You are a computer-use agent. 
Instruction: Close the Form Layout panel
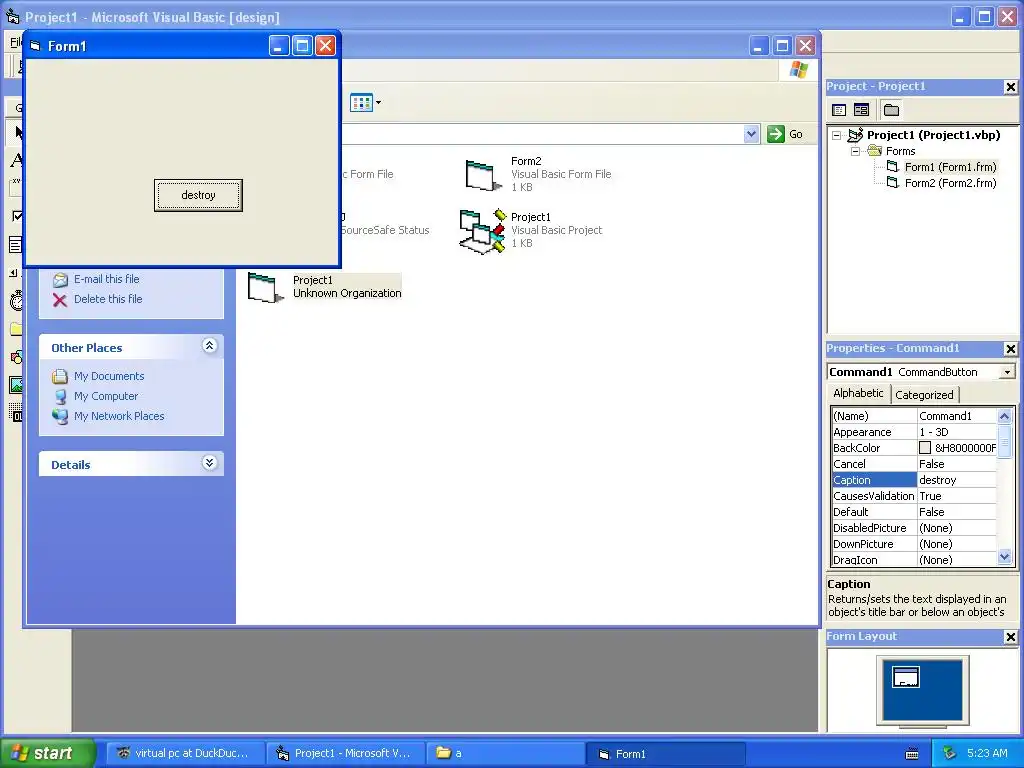click(x=1010, y=637)
